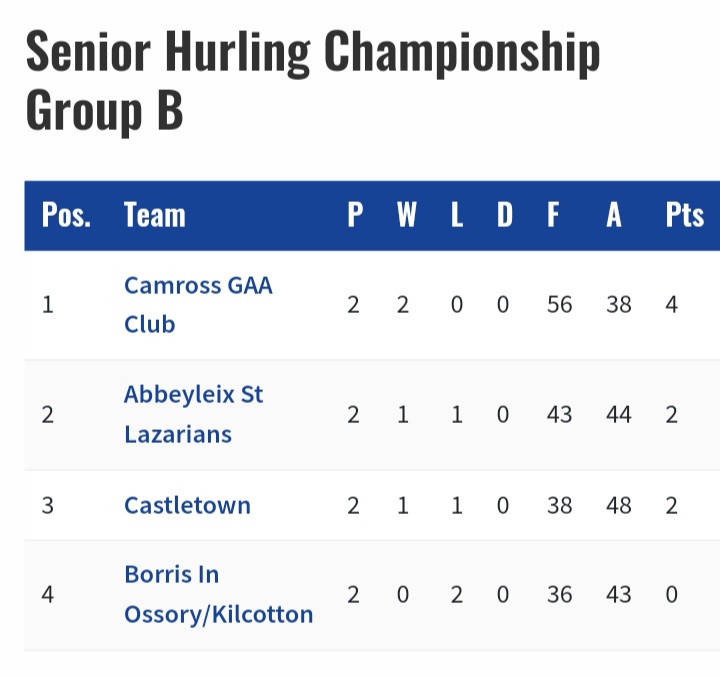Click the Team column header
Screen dimensions: 720x678
pyautogui.click(x=155, y=215)
